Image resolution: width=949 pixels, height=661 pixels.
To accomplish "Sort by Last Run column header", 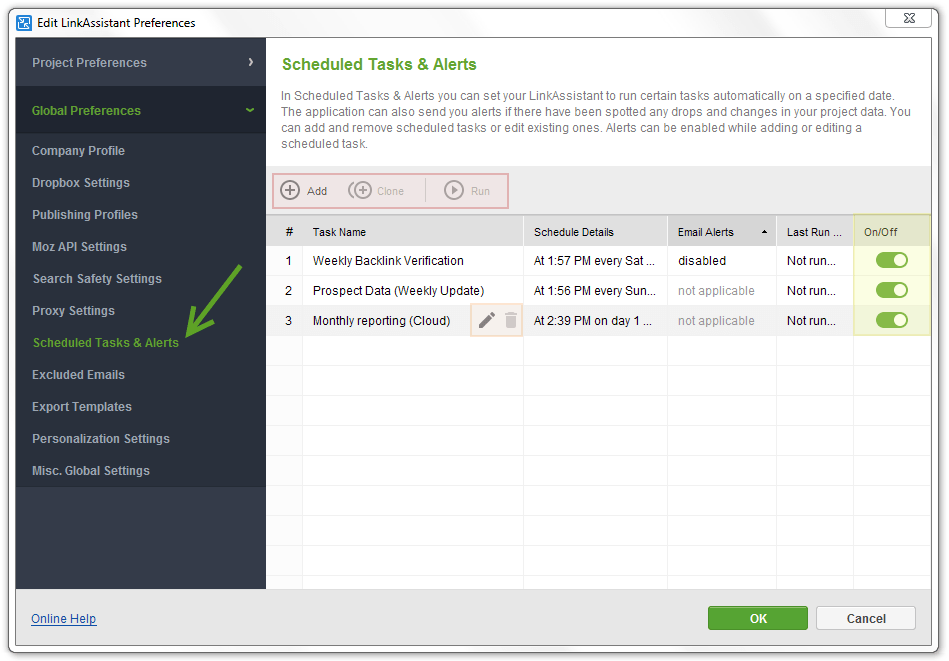I will tap(815, 232).
